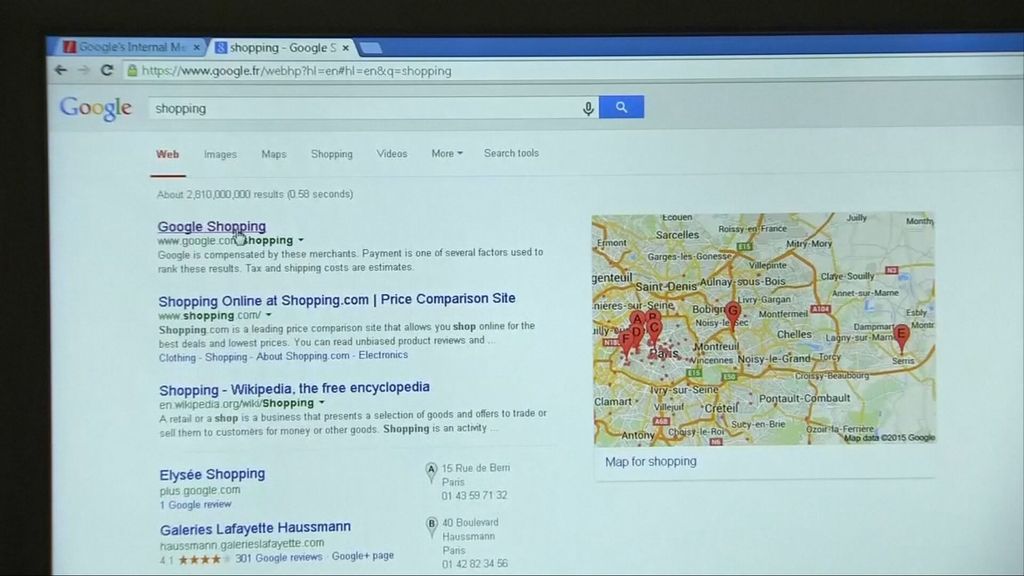
Task: Close the Google's Internal Me tab
Action: click(x=196, y=48)
